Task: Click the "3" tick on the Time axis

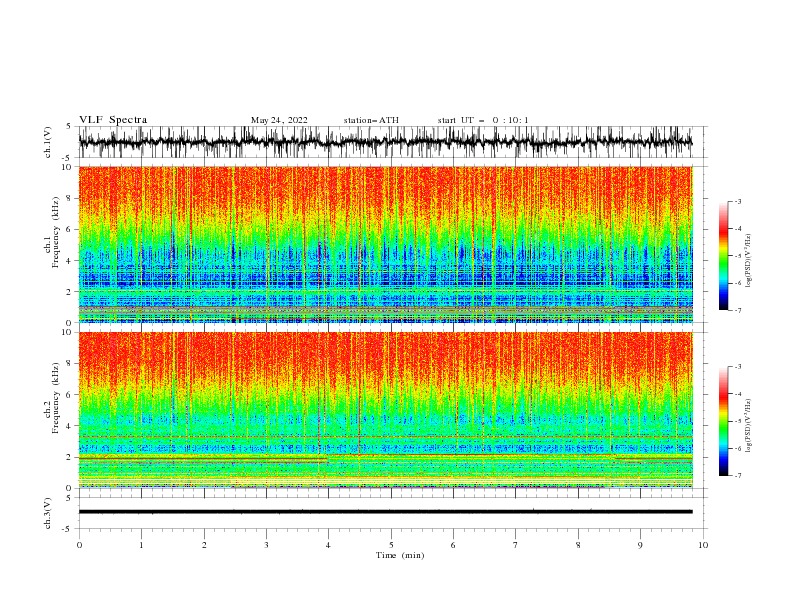Action: coord(266,545)
